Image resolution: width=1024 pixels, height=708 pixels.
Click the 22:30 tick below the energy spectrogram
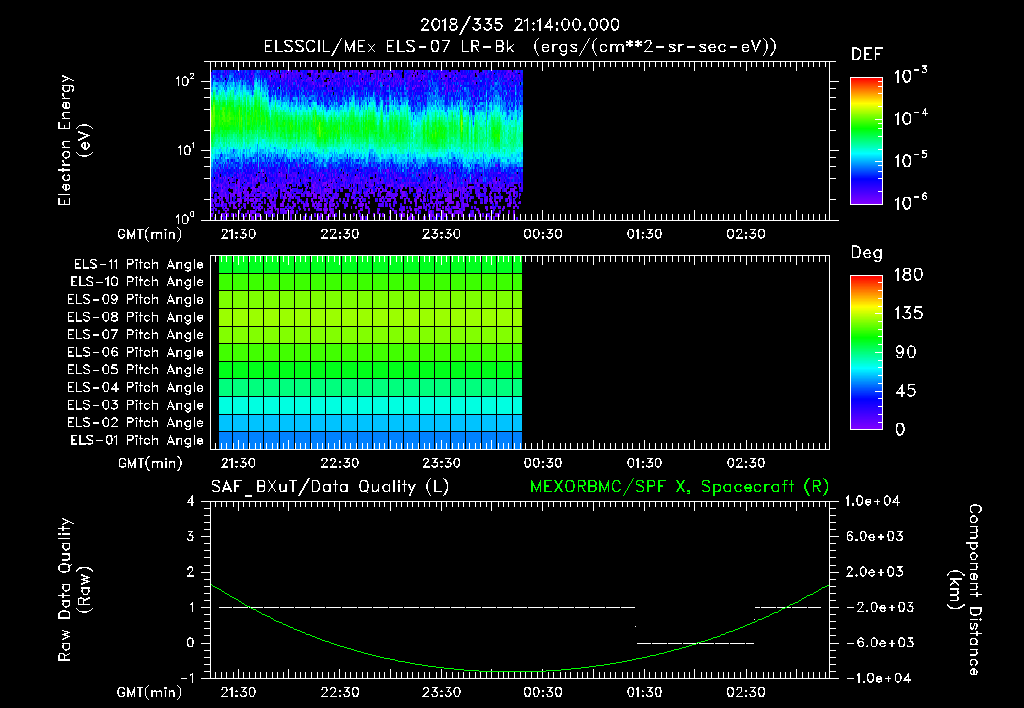click(x=339, y=234)
